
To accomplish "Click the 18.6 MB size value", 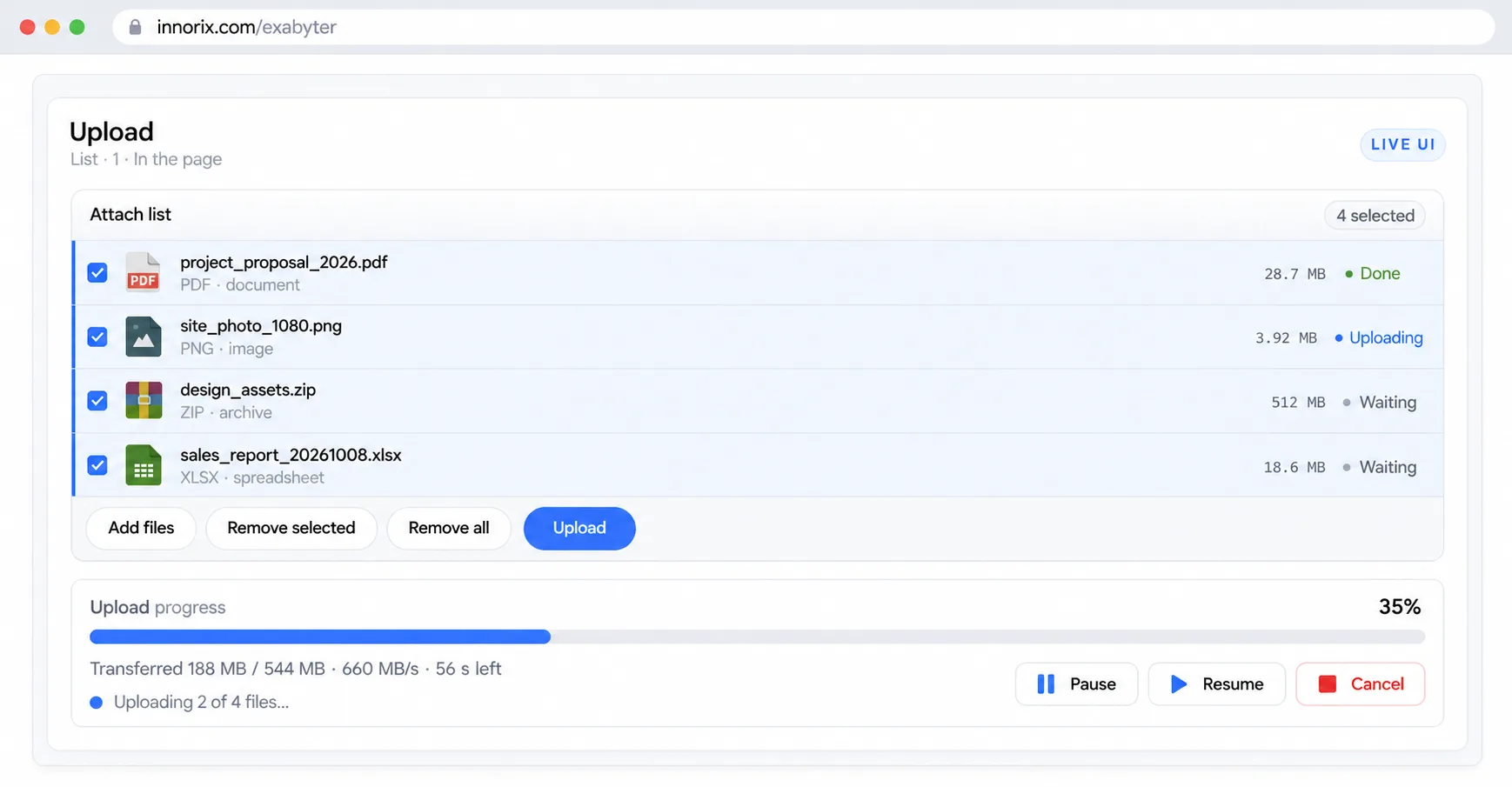I will [x=1295, y=468].
